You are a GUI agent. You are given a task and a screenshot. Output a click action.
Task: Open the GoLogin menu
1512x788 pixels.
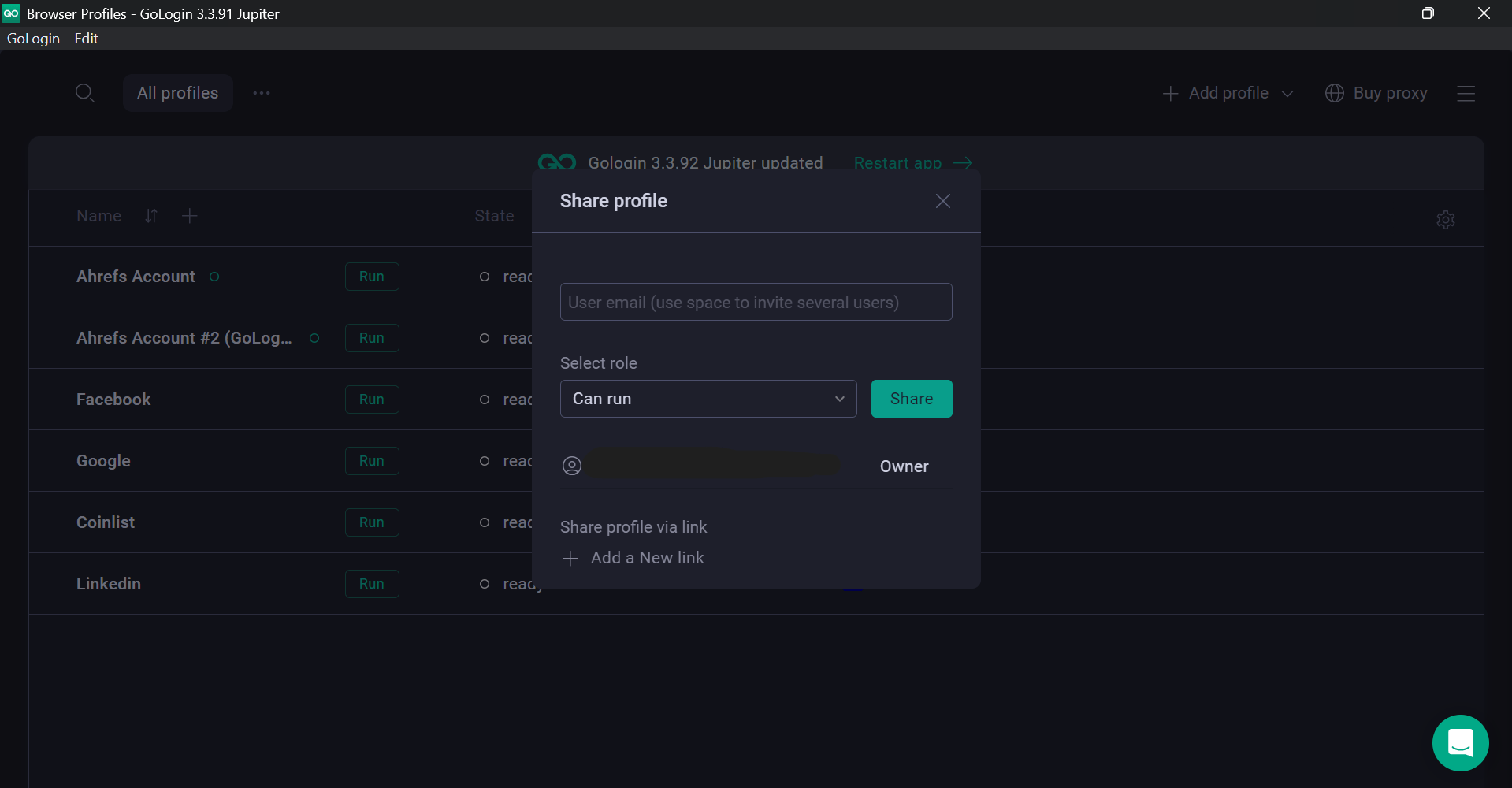point(33,39)
